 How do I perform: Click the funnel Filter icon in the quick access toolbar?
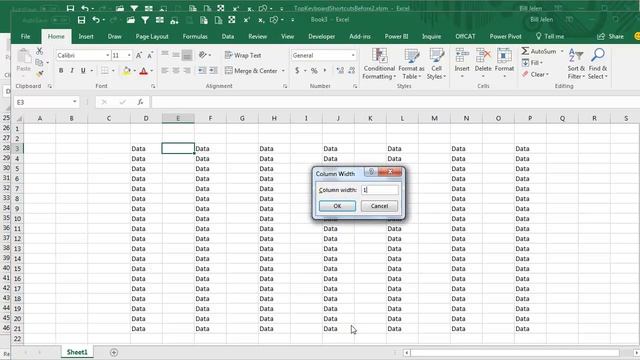click(145, 20)
